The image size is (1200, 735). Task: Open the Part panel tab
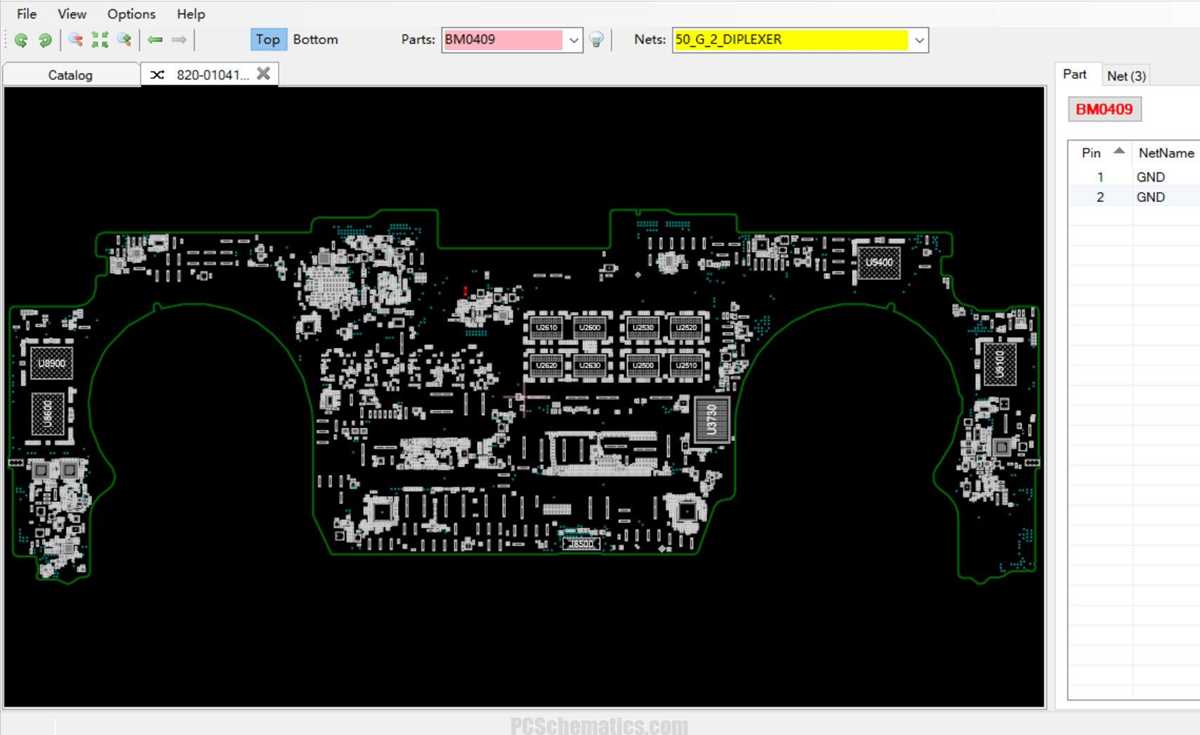1075,74
